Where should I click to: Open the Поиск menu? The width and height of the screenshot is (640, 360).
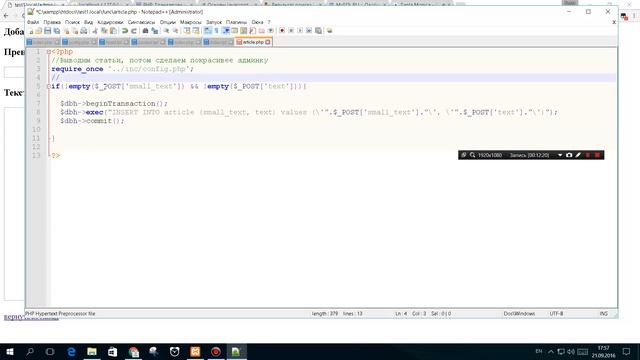72,22
